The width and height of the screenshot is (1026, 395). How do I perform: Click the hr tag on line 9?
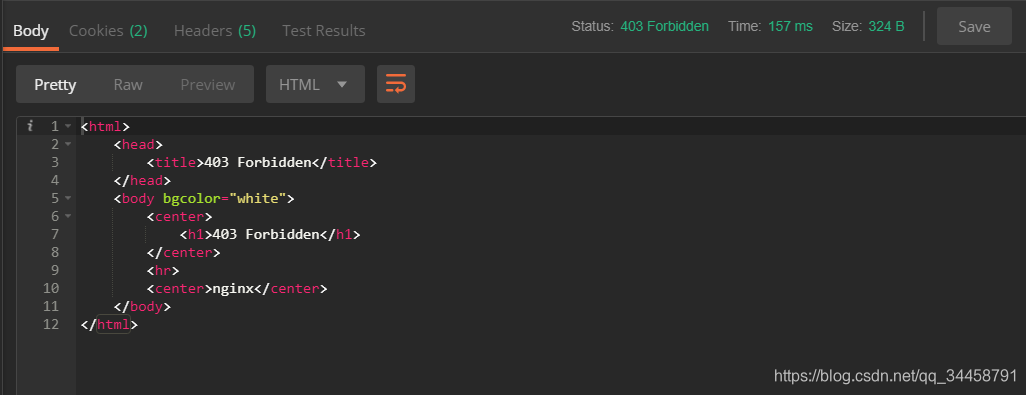[163, 270]
